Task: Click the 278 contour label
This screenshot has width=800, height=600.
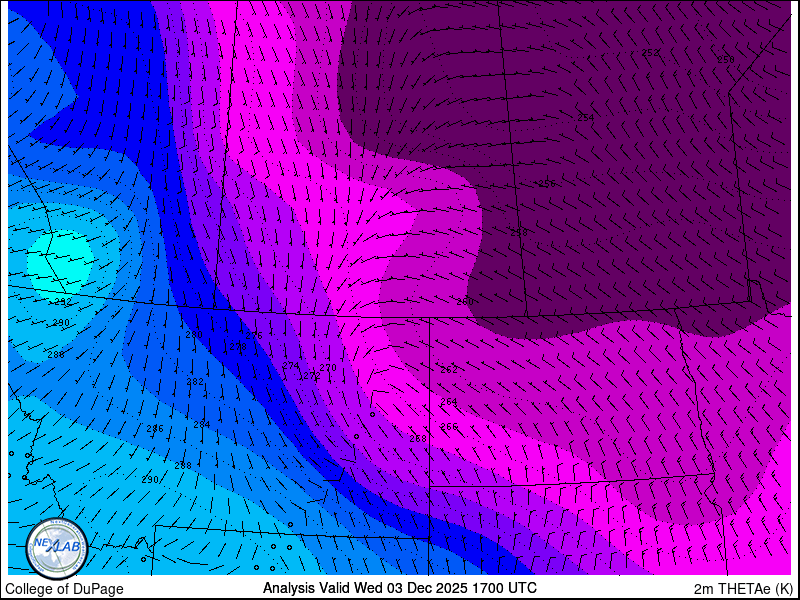Action: click(238, 346)
